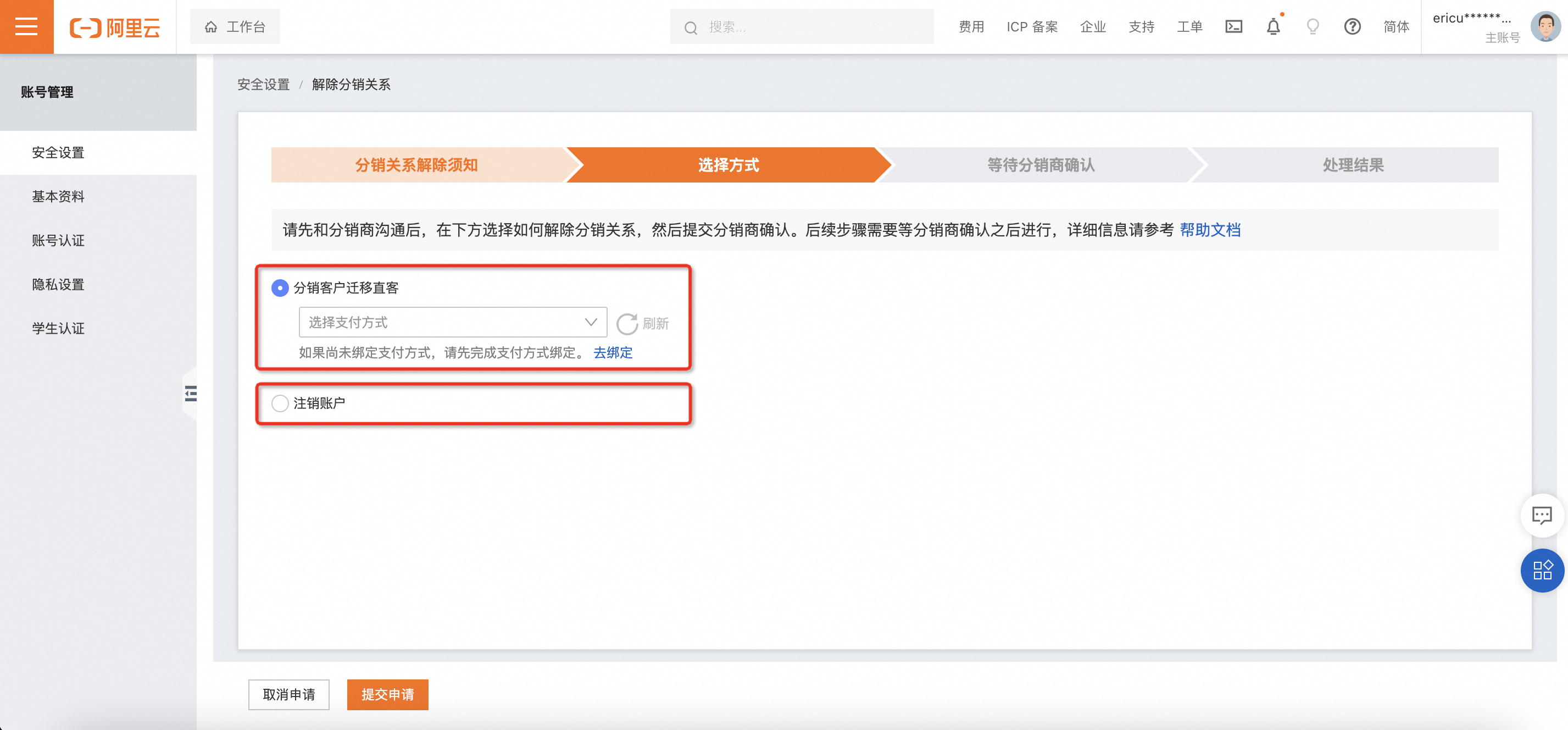
Task: Open the notification bell
Action: click(x=1273, y=27)
